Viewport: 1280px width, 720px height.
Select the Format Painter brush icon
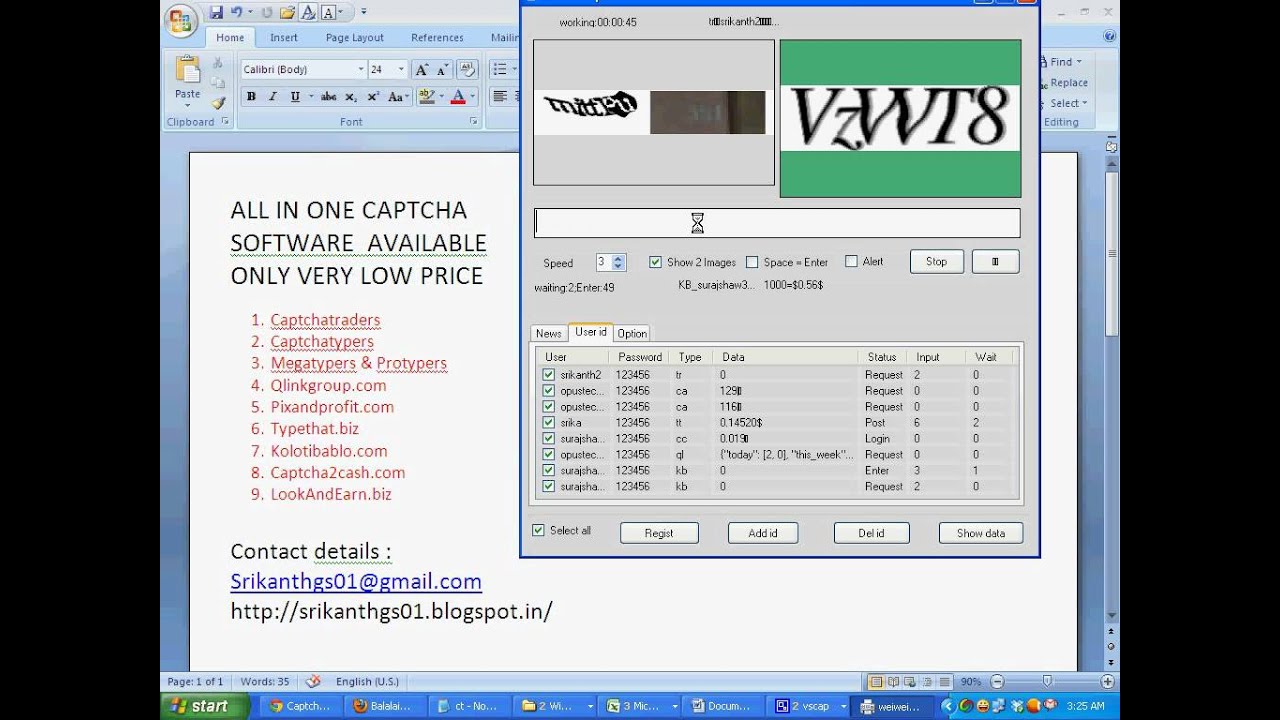(217, 102)
